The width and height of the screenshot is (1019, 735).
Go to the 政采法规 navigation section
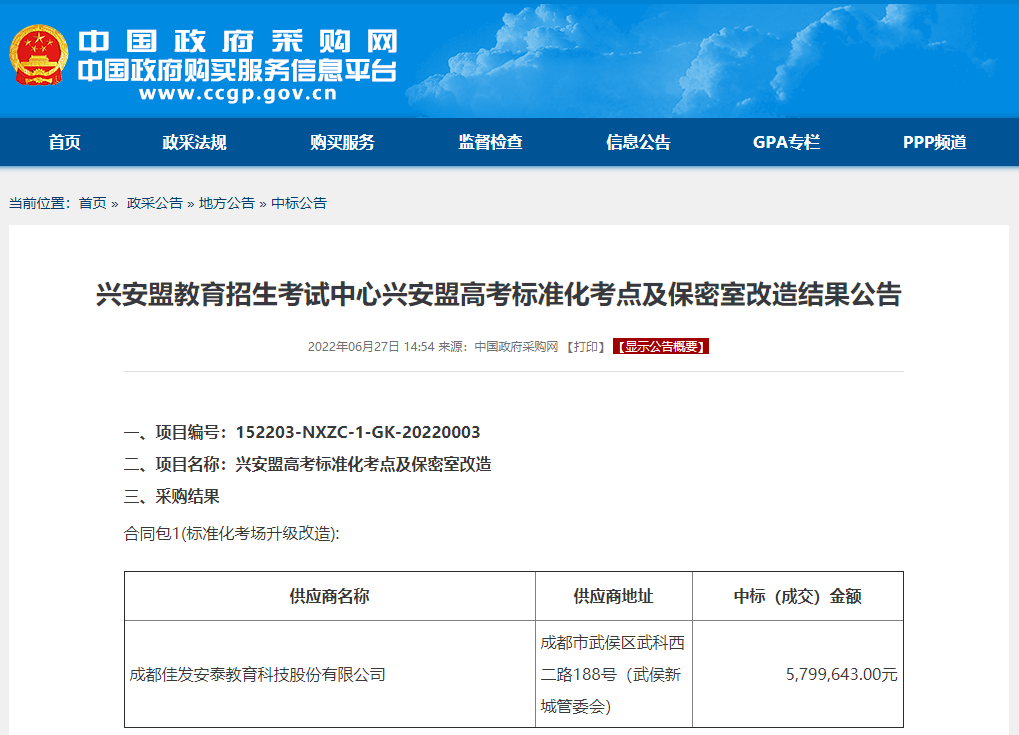(195, 142)
